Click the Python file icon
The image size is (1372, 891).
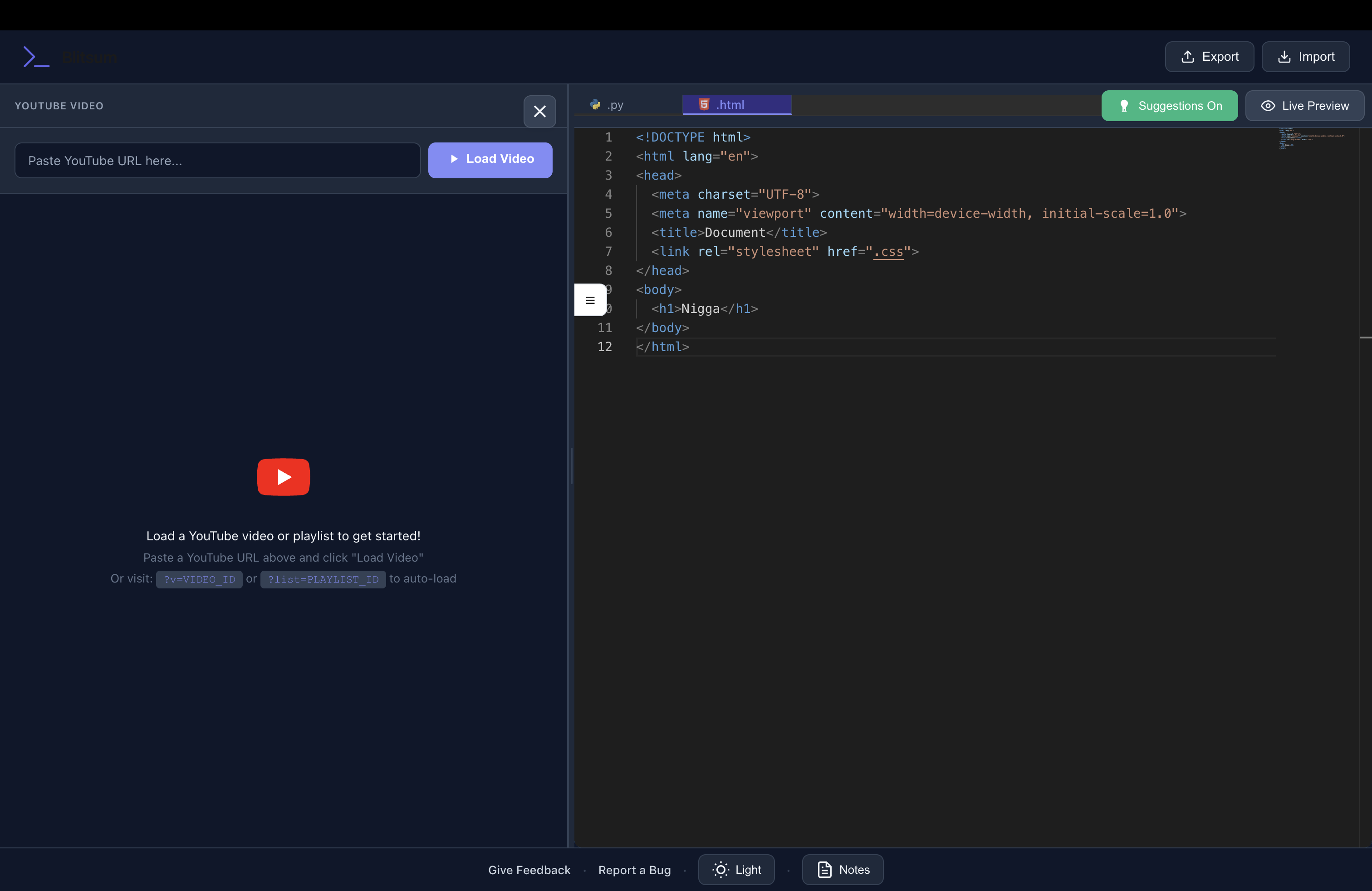[595, 105]
